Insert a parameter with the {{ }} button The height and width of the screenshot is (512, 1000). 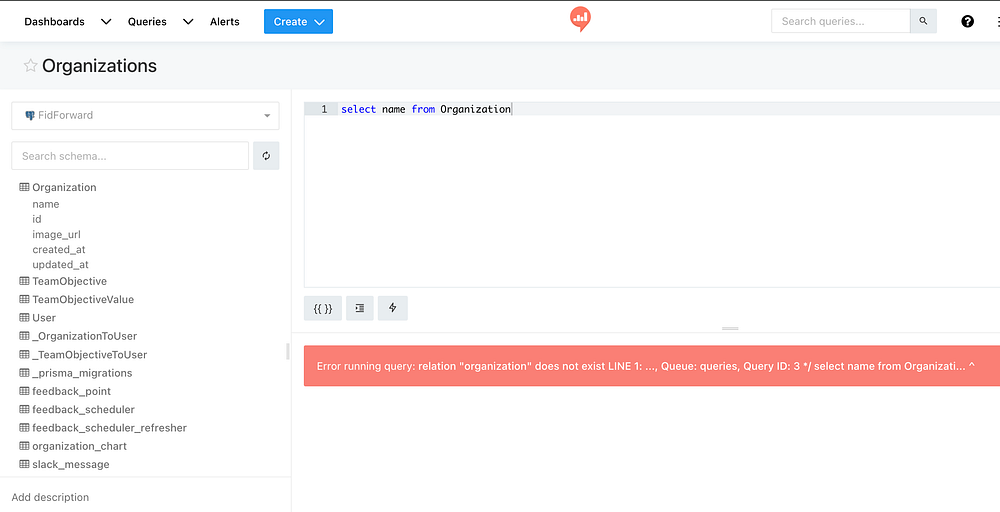[x=323, y=308]
